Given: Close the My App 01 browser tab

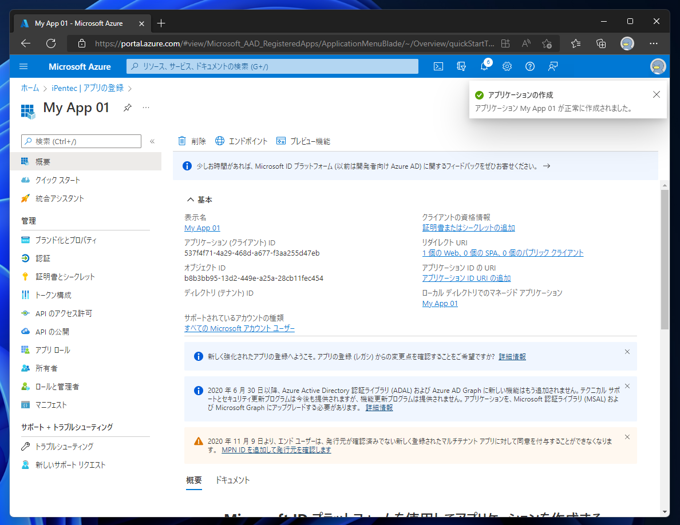Looking at the screenshot, I should coord(141,23).
